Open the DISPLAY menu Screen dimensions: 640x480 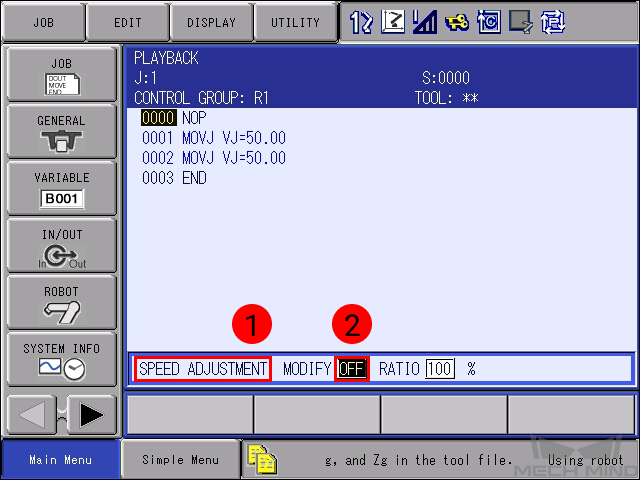(x=211, y=22)
